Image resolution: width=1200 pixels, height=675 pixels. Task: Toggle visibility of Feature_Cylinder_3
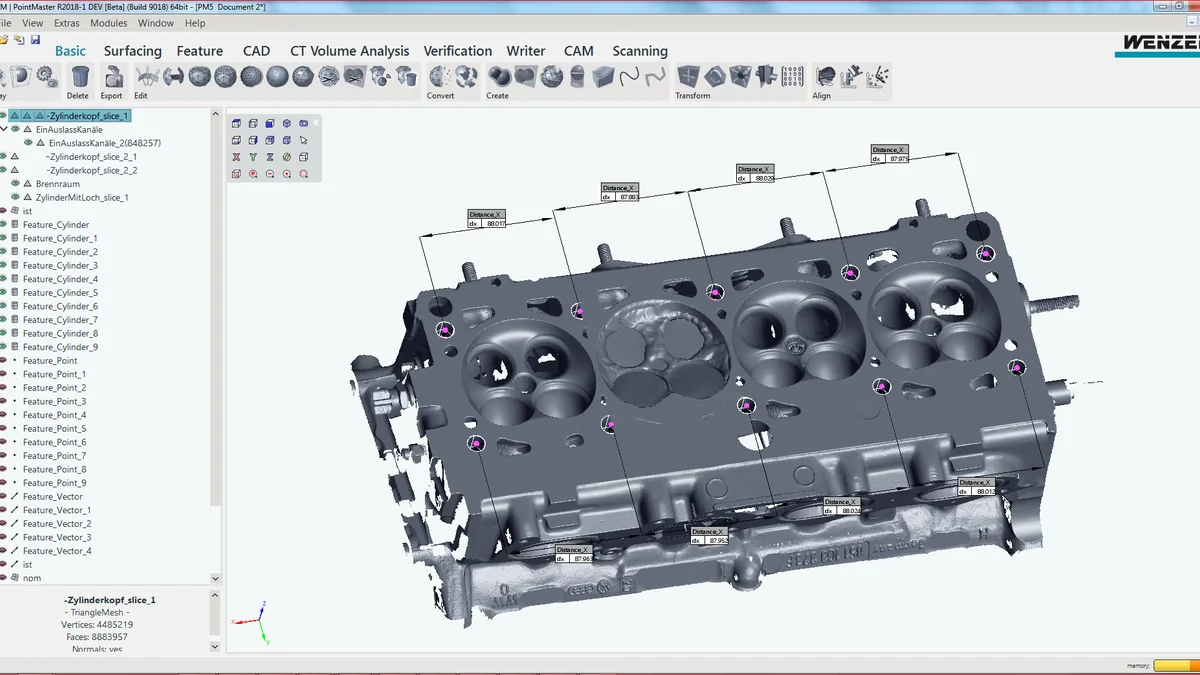[x=3, y=265]
